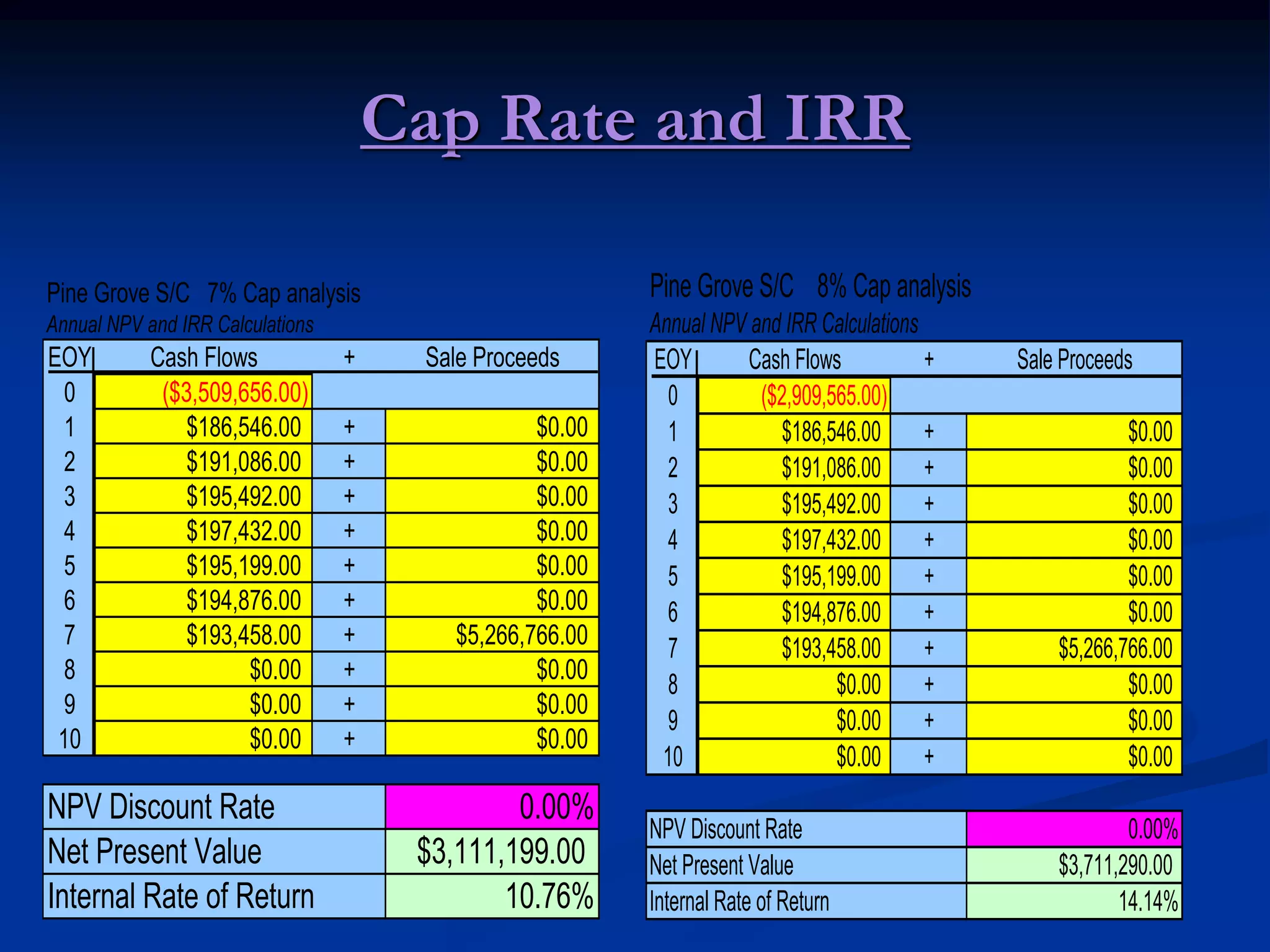Screen dimensions: 1270x952
Task: Select $191,086.00 cash flow in 8% Cap table
Action: pos(794,467)
